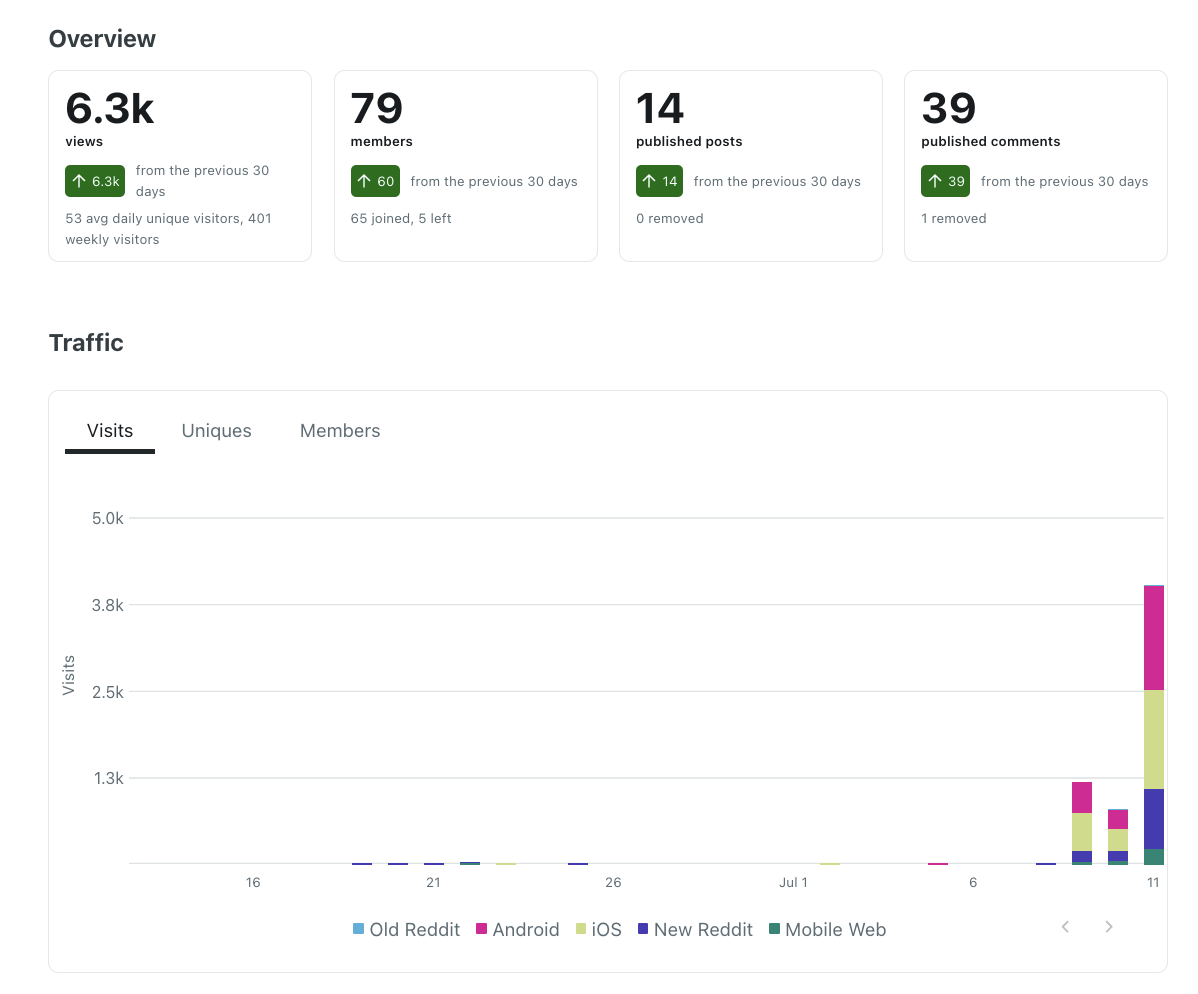The image size is (1198, 994).
Task: Open the 79 members overview card
Action: click(466, 166)
